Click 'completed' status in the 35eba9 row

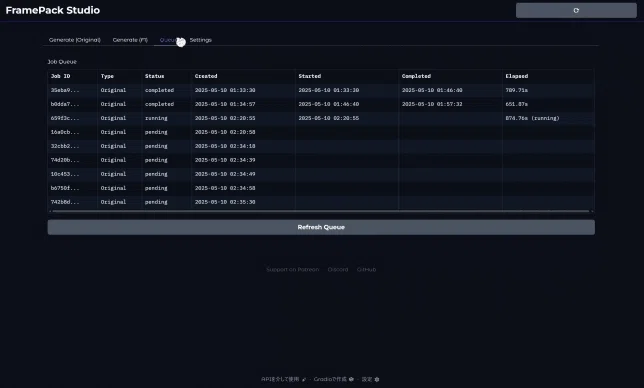[x=166, y=90]
